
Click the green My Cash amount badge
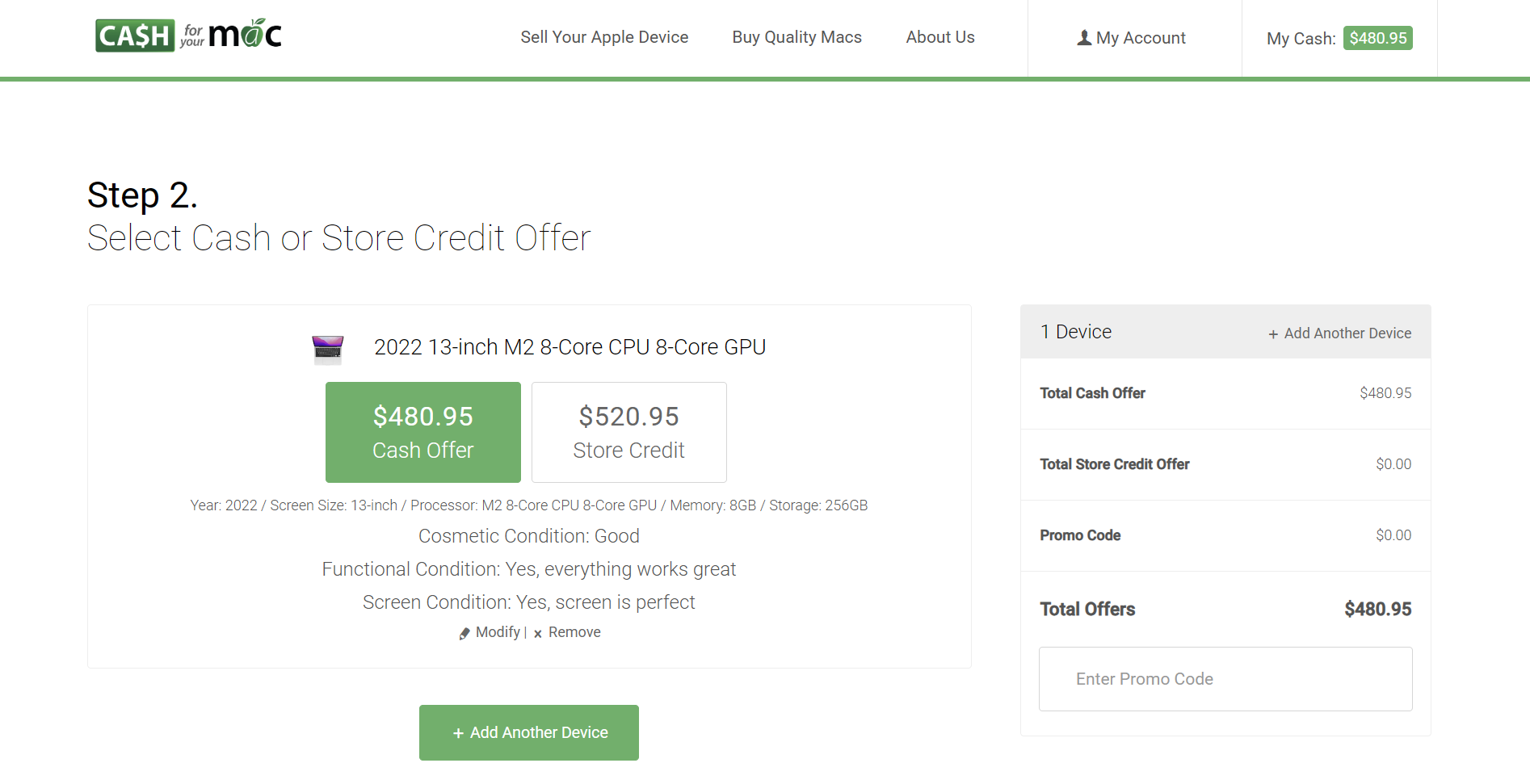click(x=1377, y=37)
